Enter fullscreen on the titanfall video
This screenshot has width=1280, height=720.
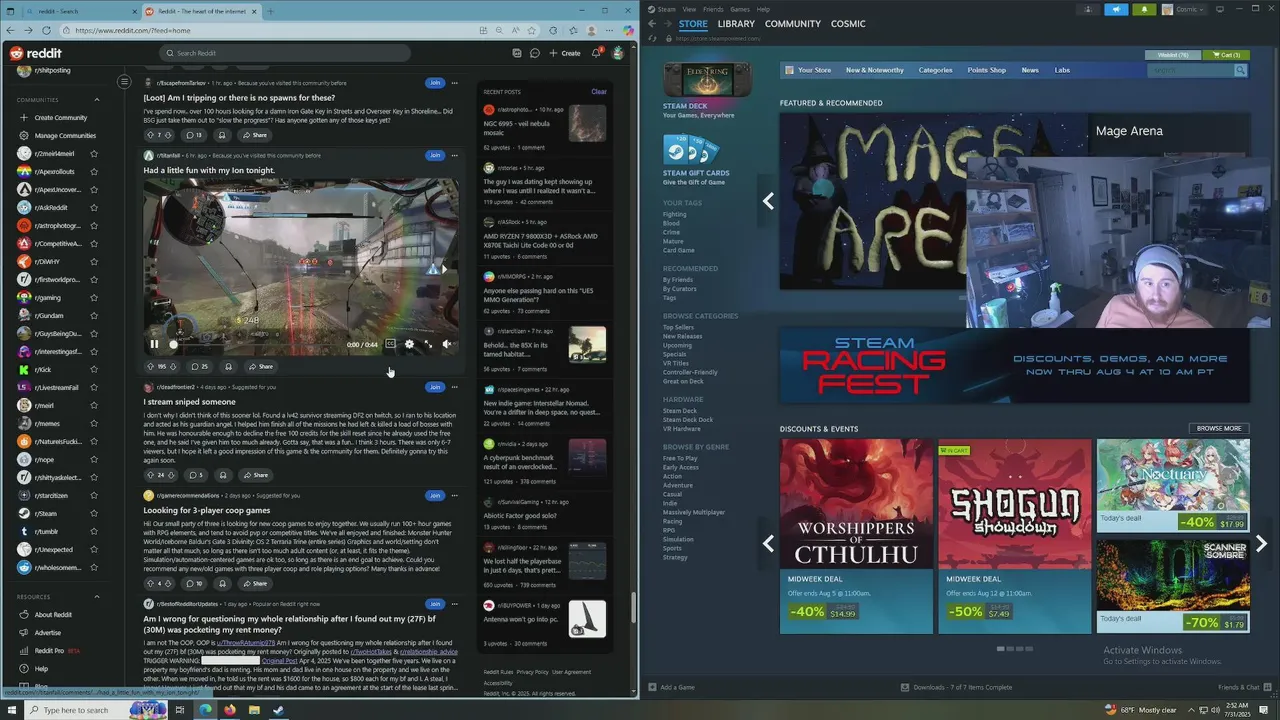pyautogui.click(x=428, y=344)
